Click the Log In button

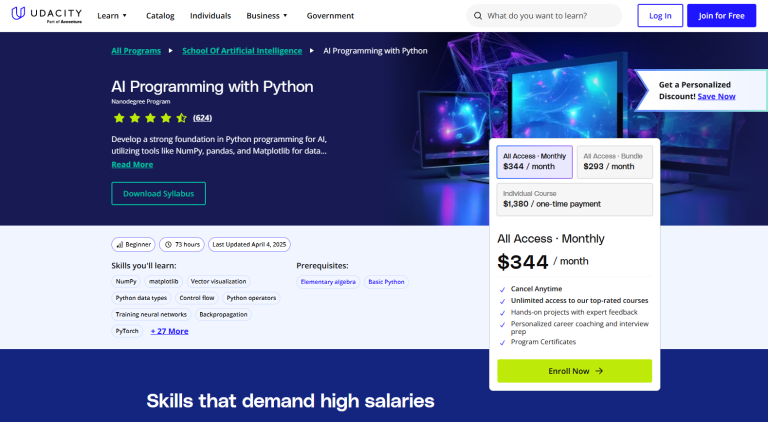tap(660, 16)
